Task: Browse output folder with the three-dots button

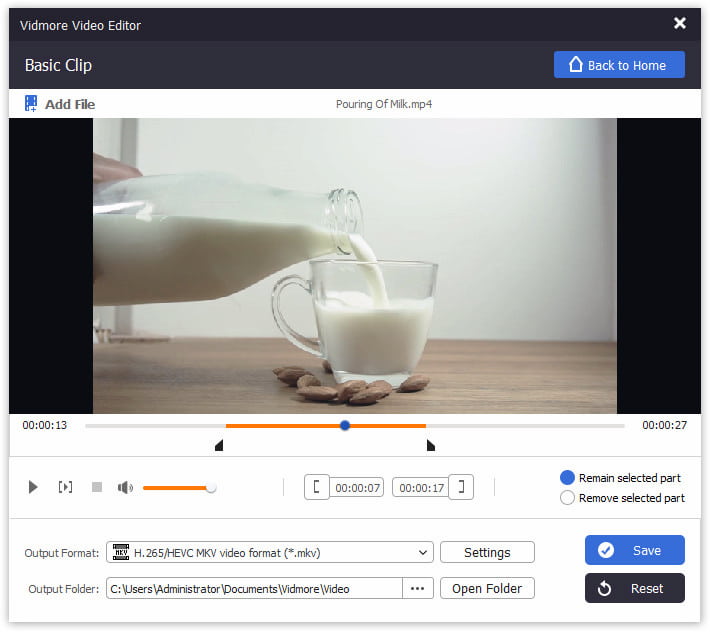Action: (418, 588)
